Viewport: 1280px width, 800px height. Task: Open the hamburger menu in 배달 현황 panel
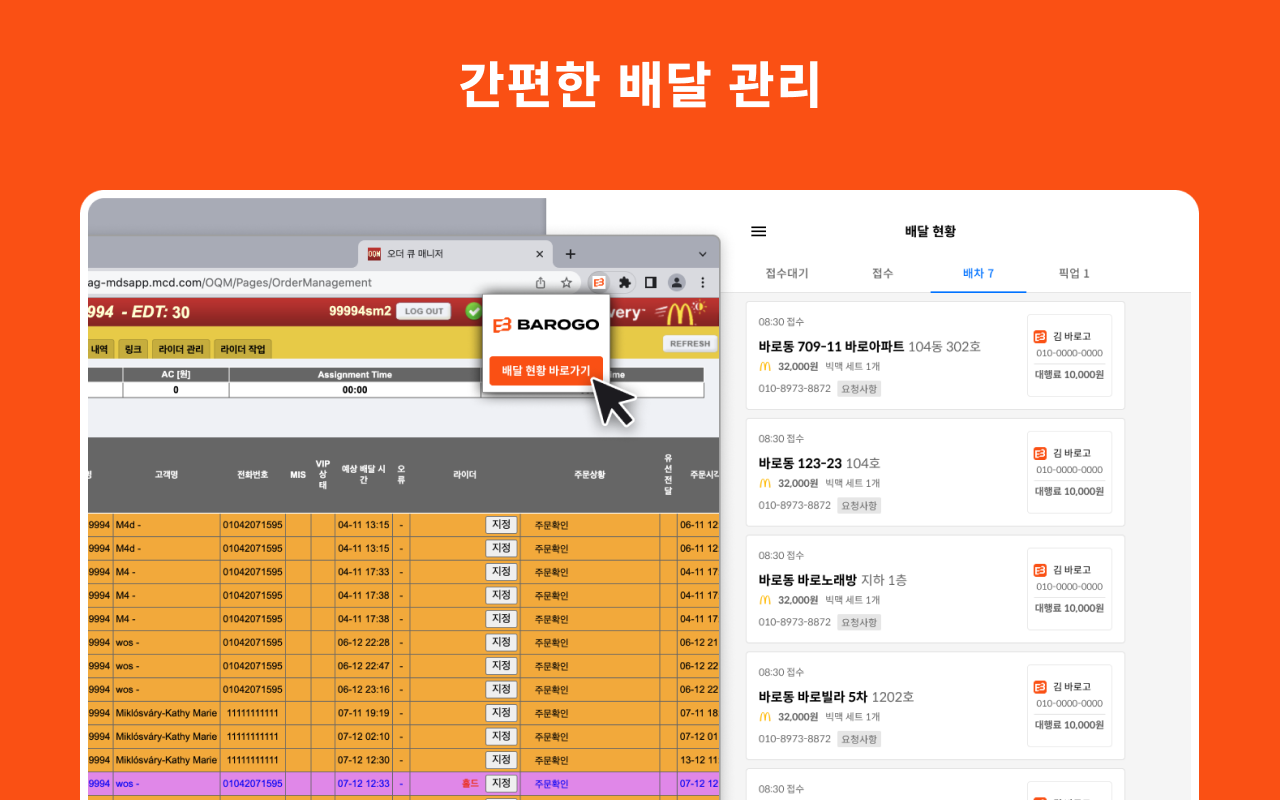click(759, 231)
